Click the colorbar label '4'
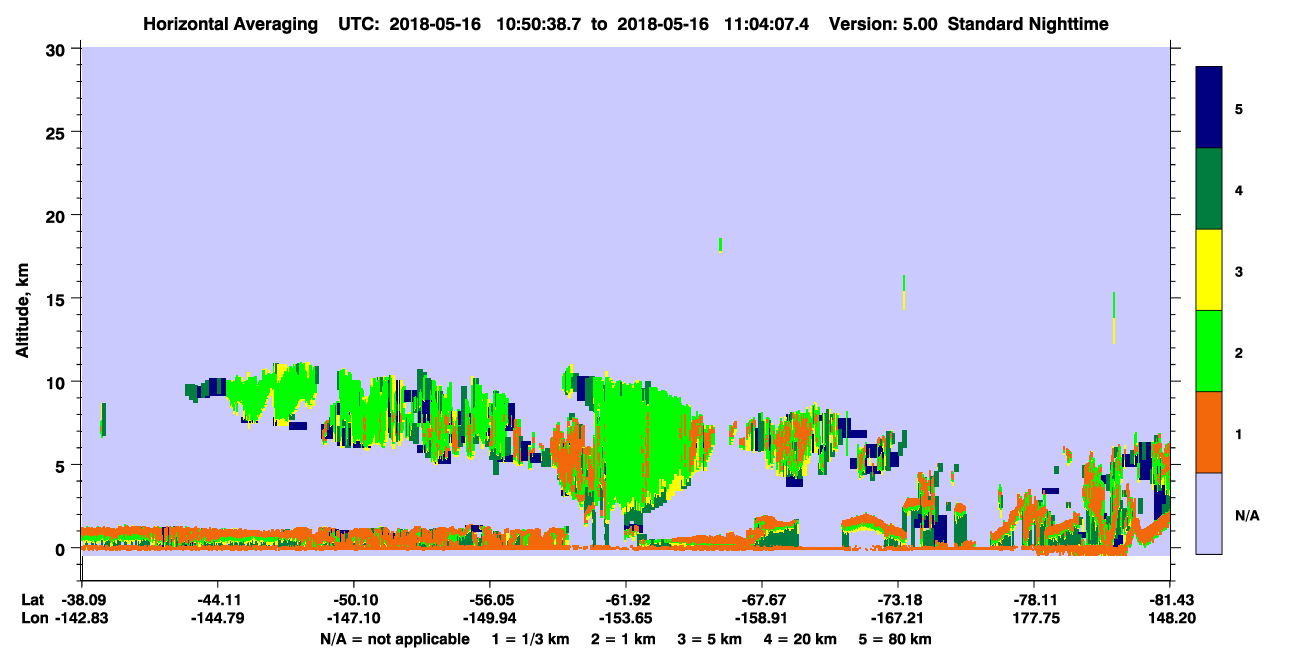The image size is (1300, 667). (x=1238, y=189)
